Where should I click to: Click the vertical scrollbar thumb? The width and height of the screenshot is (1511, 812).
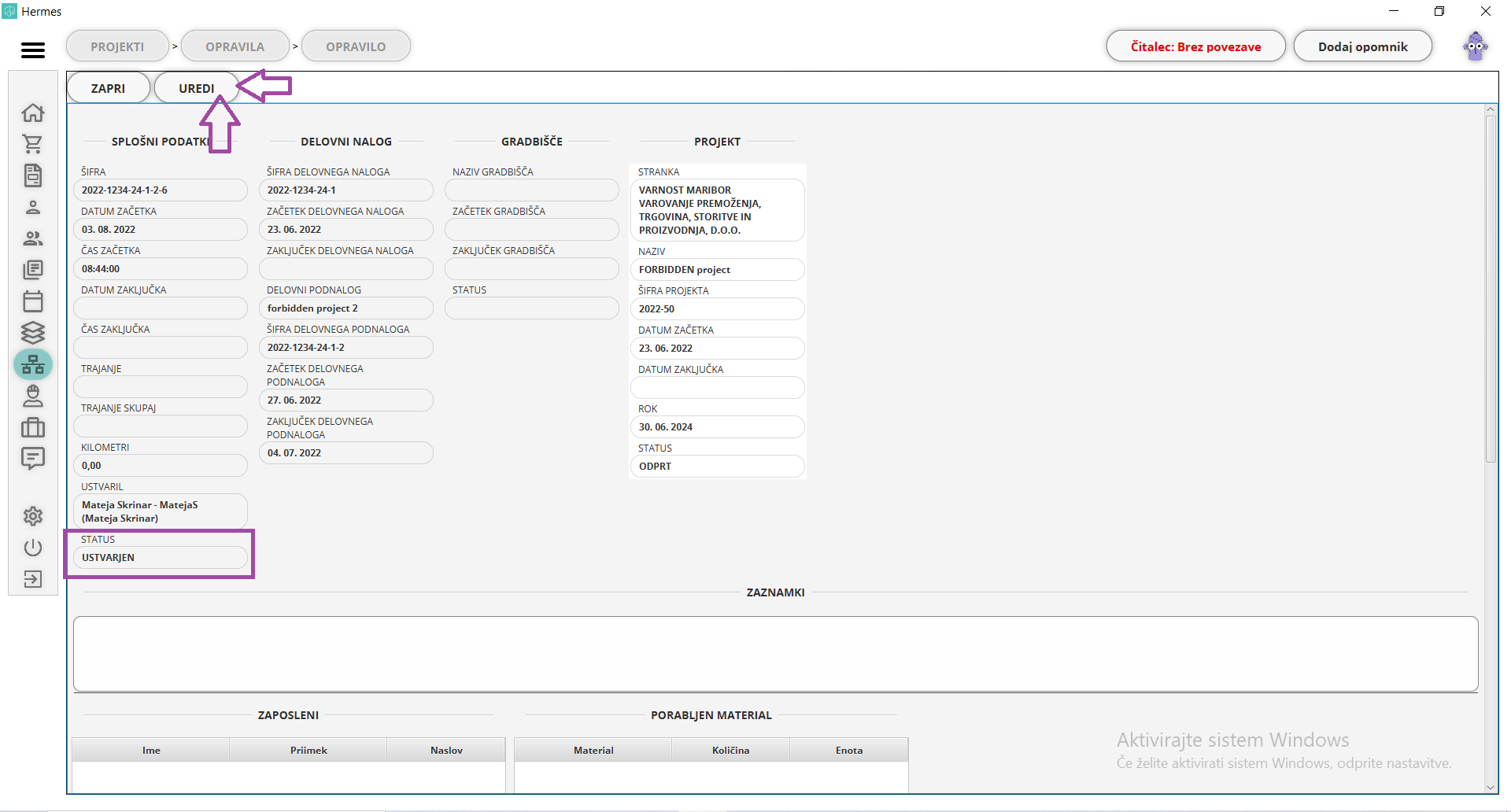(x=1491, y=290)
